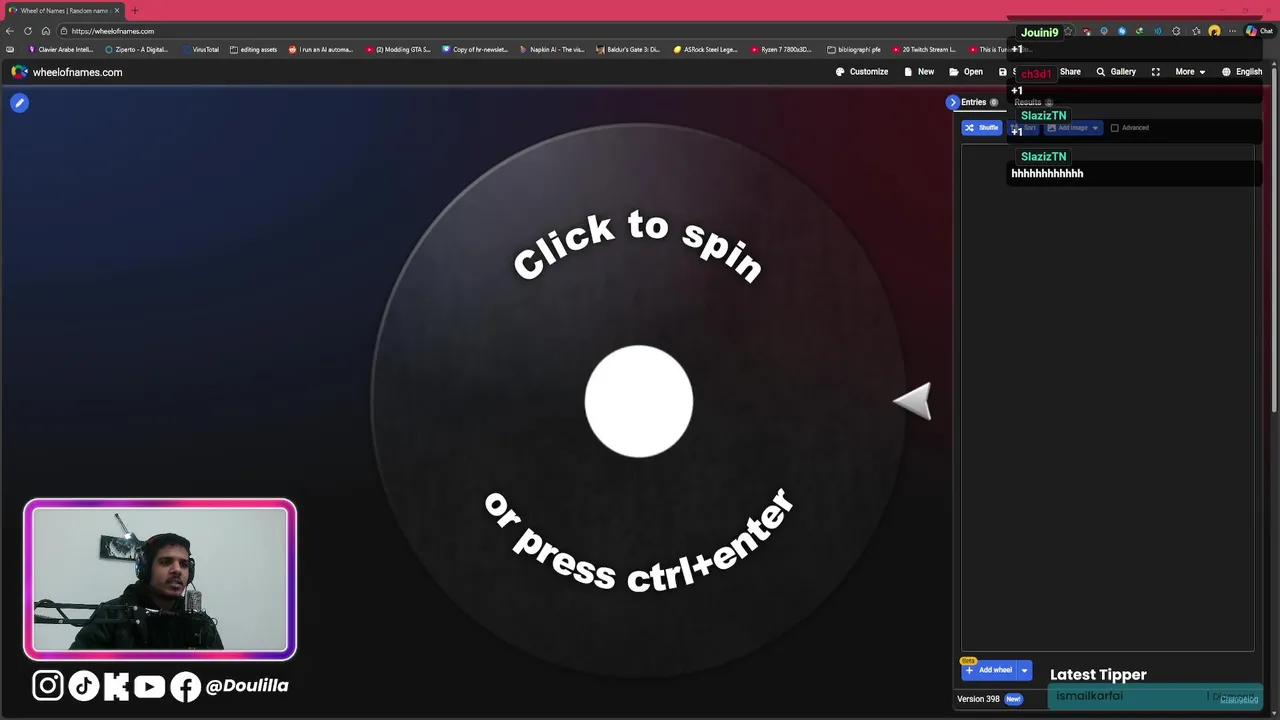Reload the current page

coord(28,31)
